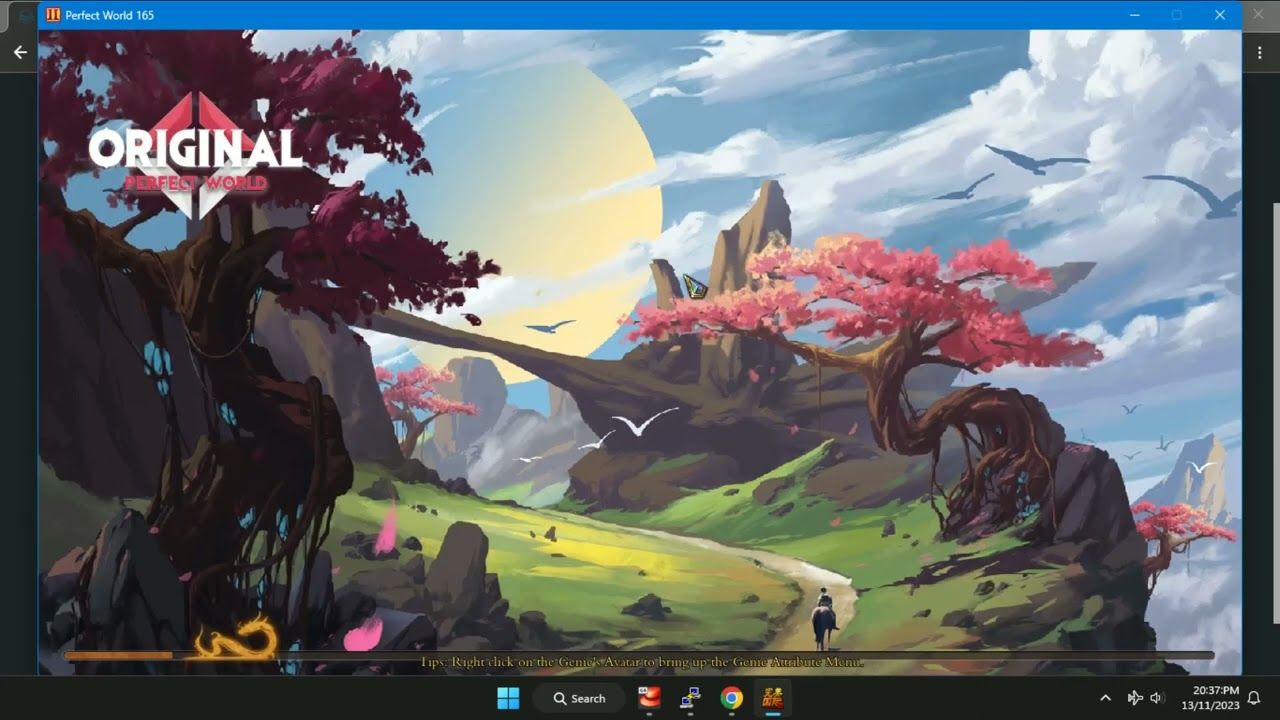1280x720 pixels.
Task: Open the clock showing 20:37 PM
Action: [x=1210, y=698]
